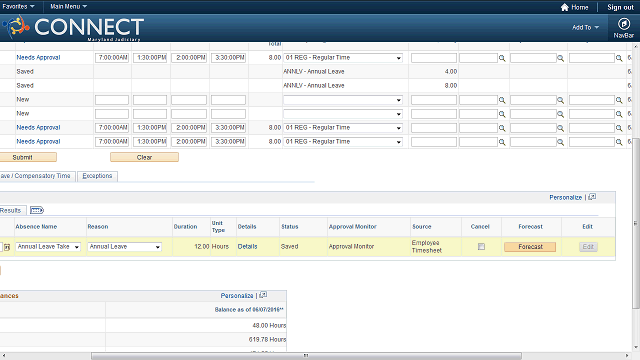Click the 619.78 Hours balance value
Viewport: 640px width, 360px height.
click(x=267, y=339)
